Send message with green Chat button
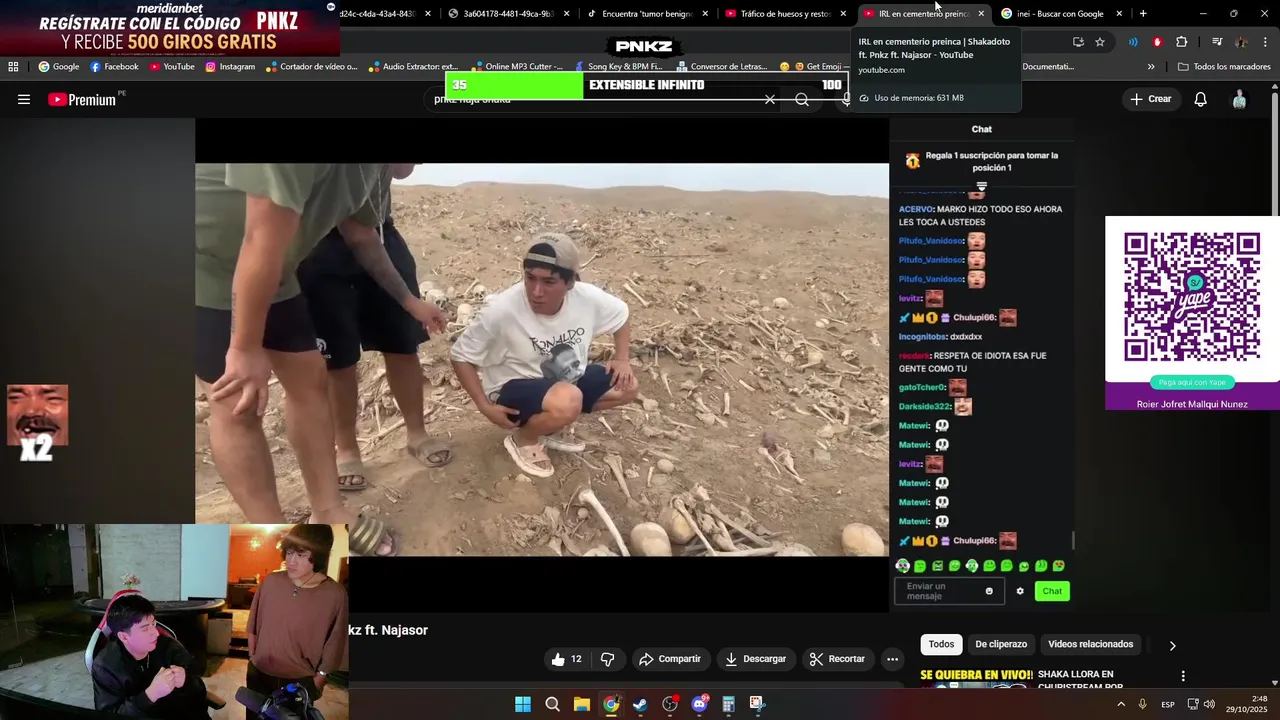 click(x=1052, y=591)
